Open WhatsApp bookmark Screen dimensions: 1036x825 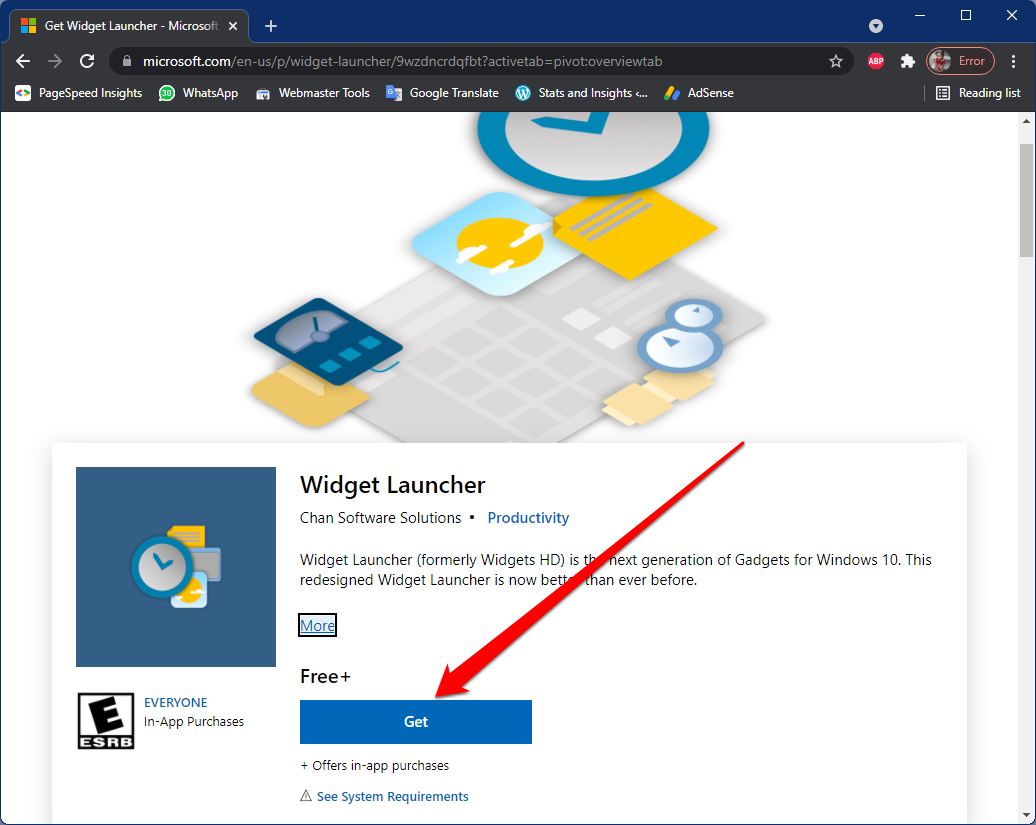(x=198, y=93)
